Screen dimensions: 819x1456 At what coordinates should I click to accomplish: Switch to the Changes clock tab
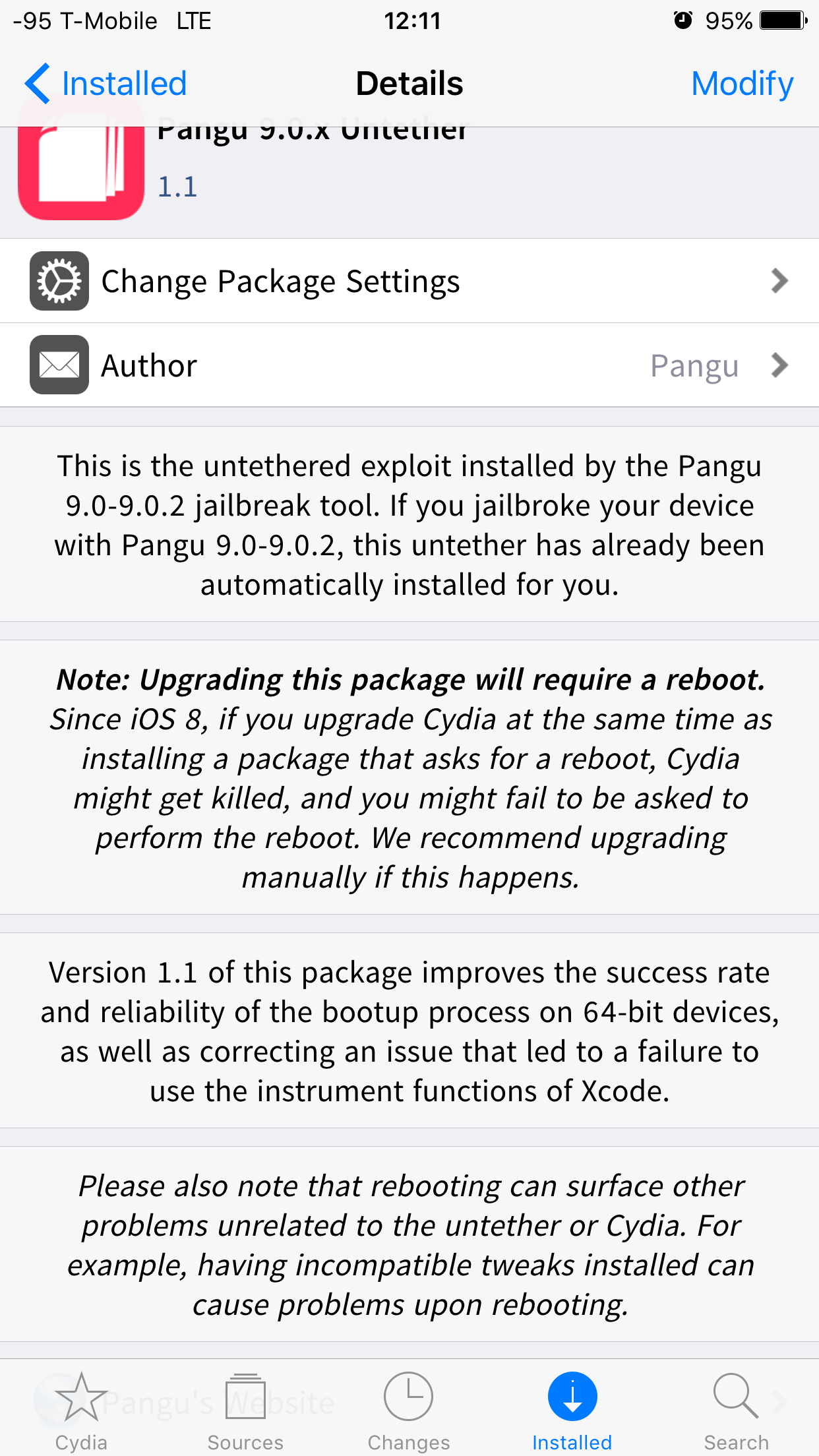click(x=408, y=1410)
